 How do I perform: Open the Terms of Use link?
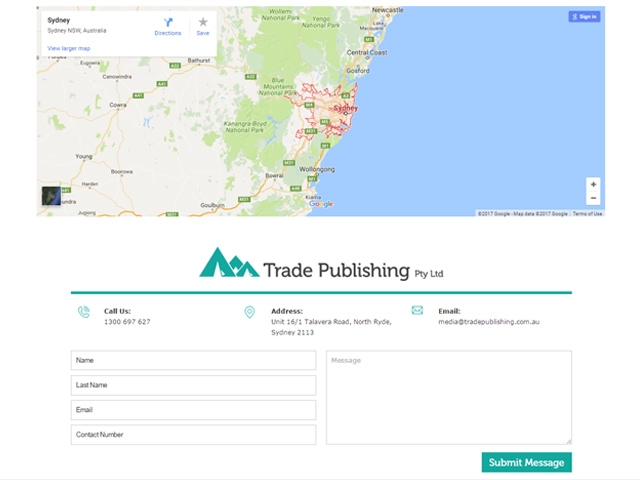pyautogui.click(x=587, y=213)
